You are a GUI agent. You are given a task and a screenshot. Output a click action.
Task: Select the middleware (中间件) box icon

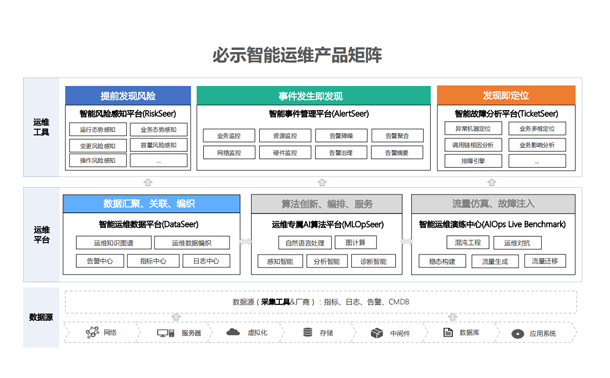(377, 333)
